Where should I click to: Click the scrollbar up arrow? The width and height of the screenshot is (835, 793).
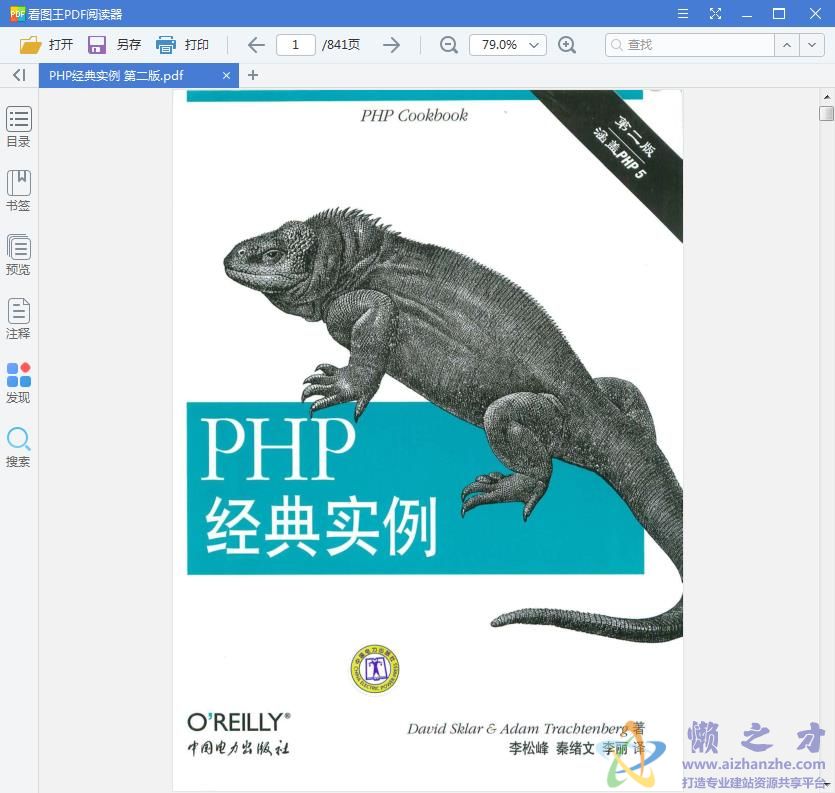point(826,97)
